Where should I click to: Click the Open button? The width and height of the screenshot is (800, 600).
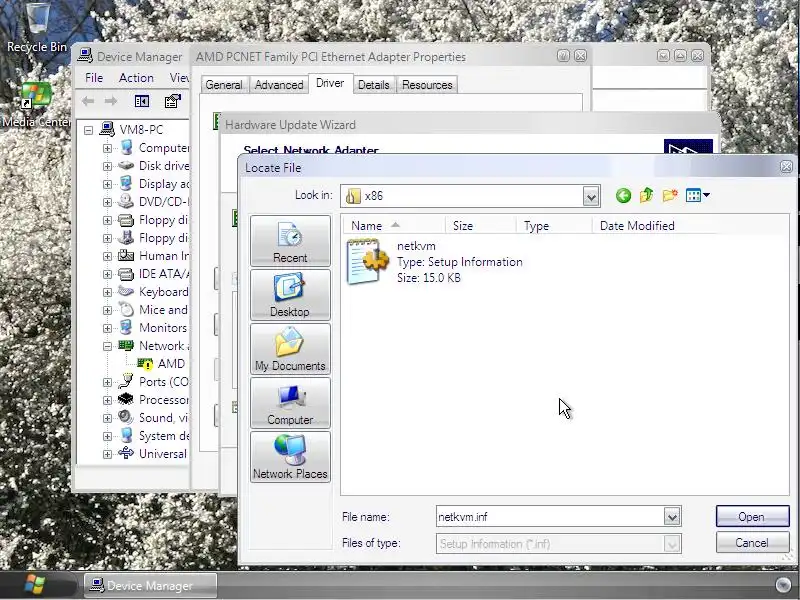point(752,516)
